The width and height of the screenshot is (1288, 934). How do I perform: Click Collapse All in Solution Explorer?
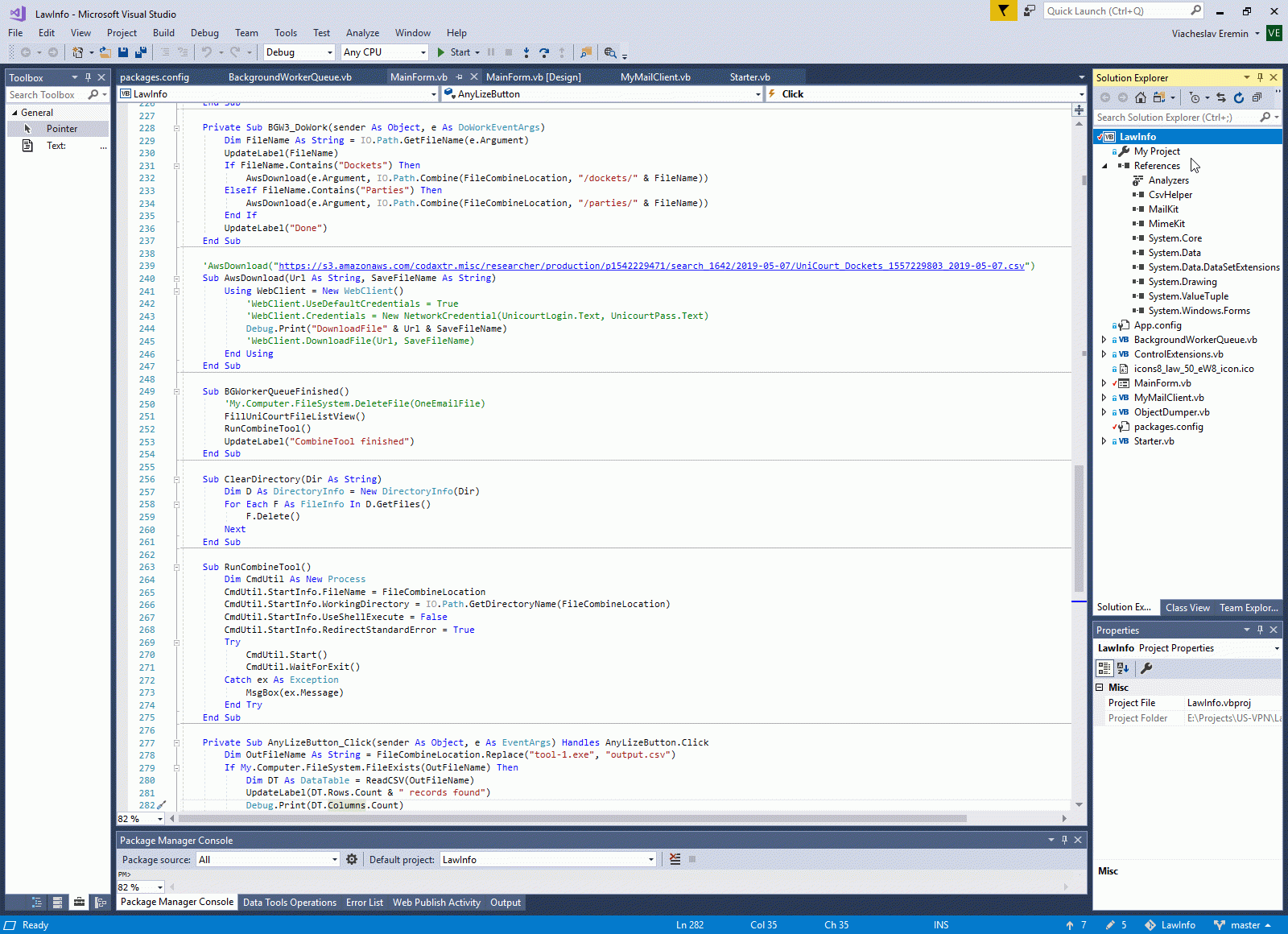point(1257,97)
